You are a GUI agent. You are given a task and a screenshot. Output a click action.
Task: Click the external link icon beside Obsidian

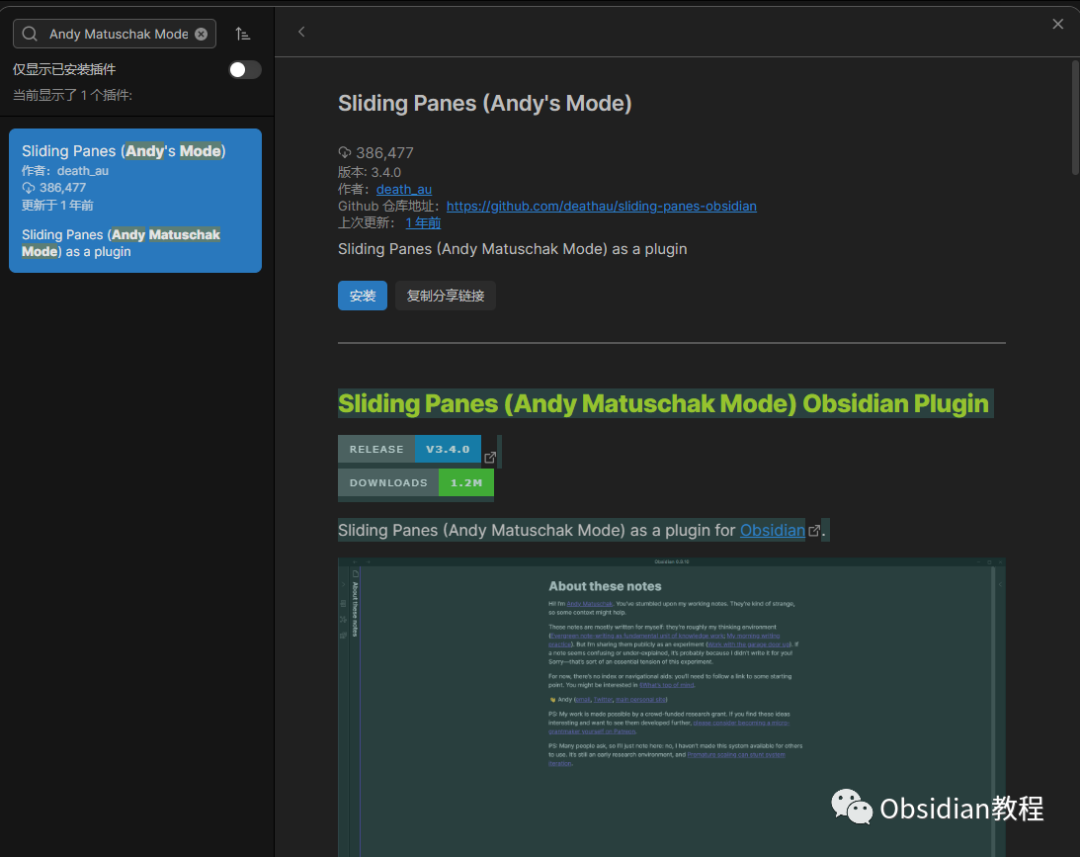(814, 530)
